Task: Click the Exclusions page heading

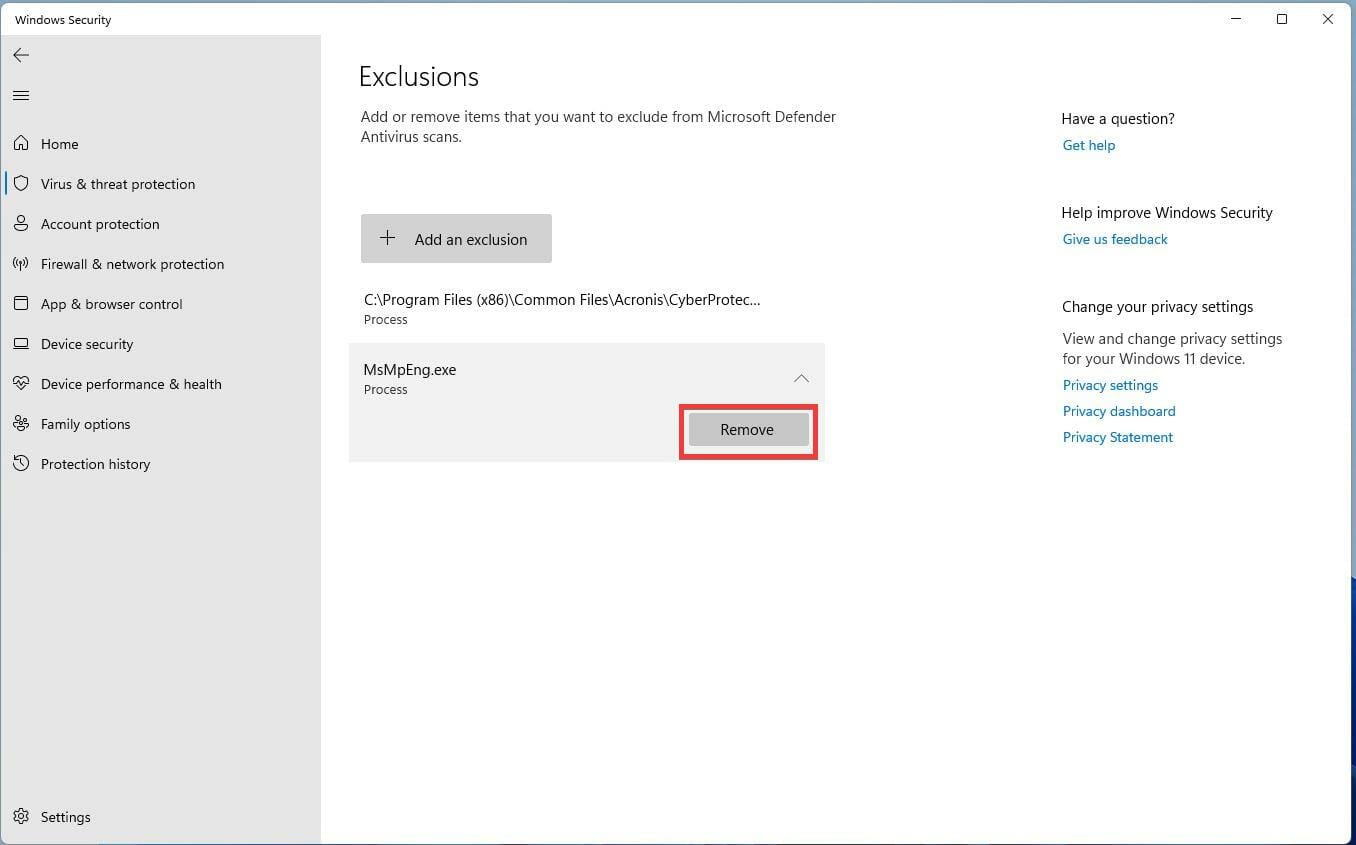Action: point(419,77)
